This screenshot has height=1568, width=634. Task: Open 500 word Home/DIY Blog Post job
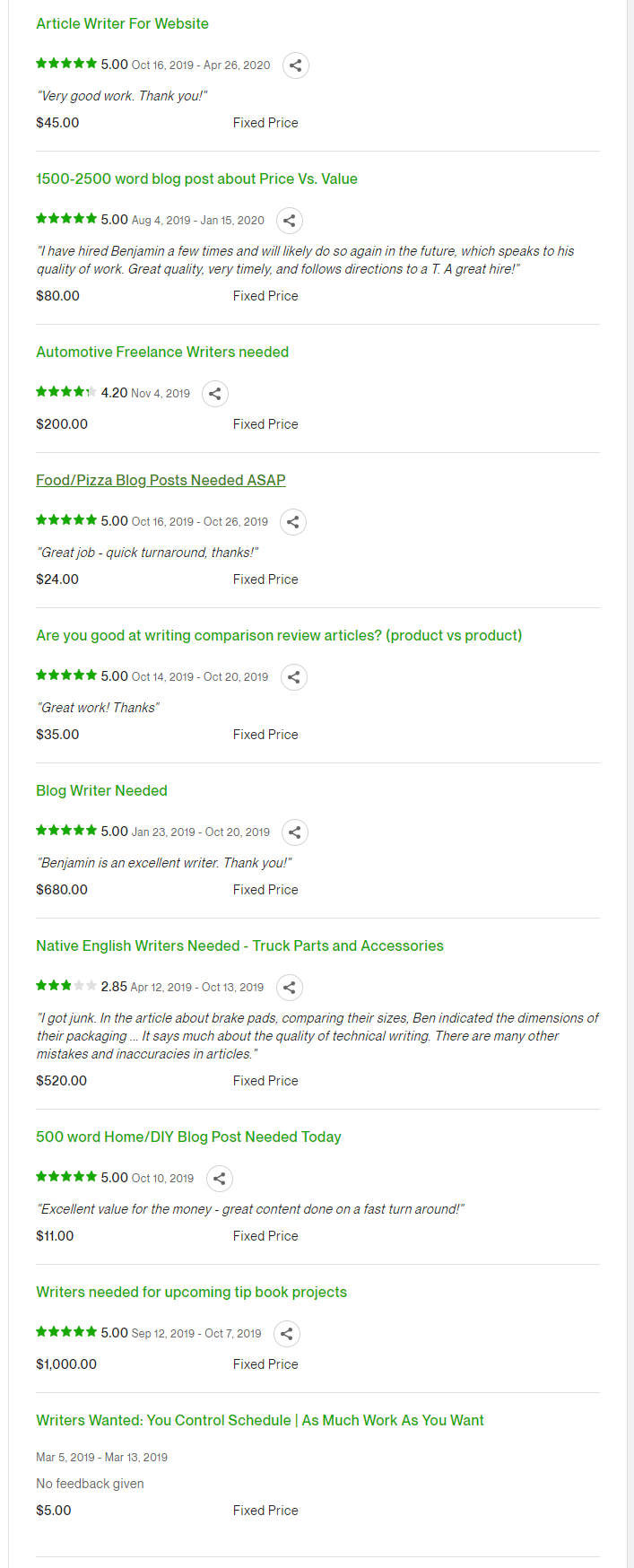click(188, 1137)
